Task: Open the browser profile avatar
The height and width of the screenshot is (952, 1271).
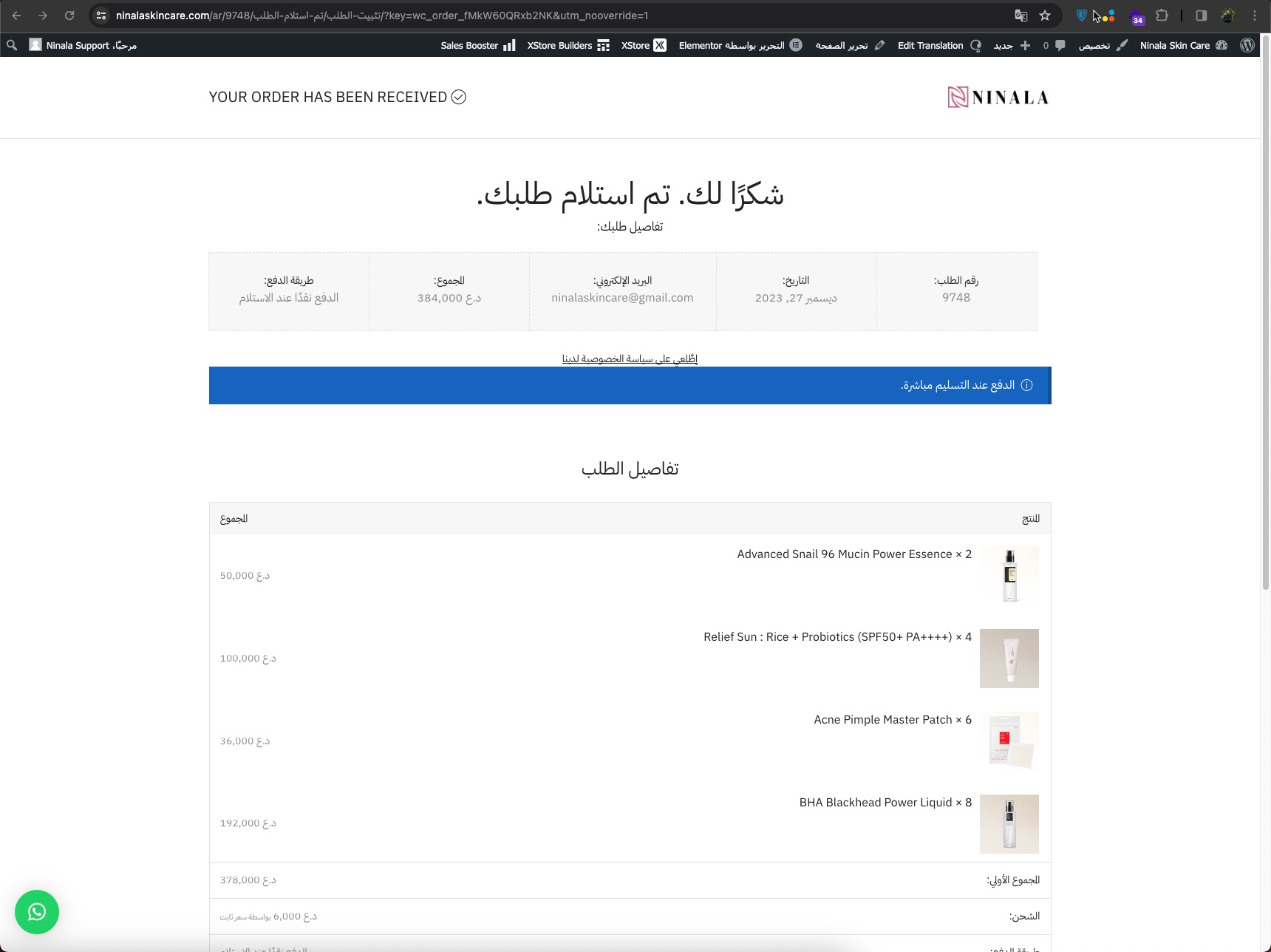Action: [x=1228, y=16]
